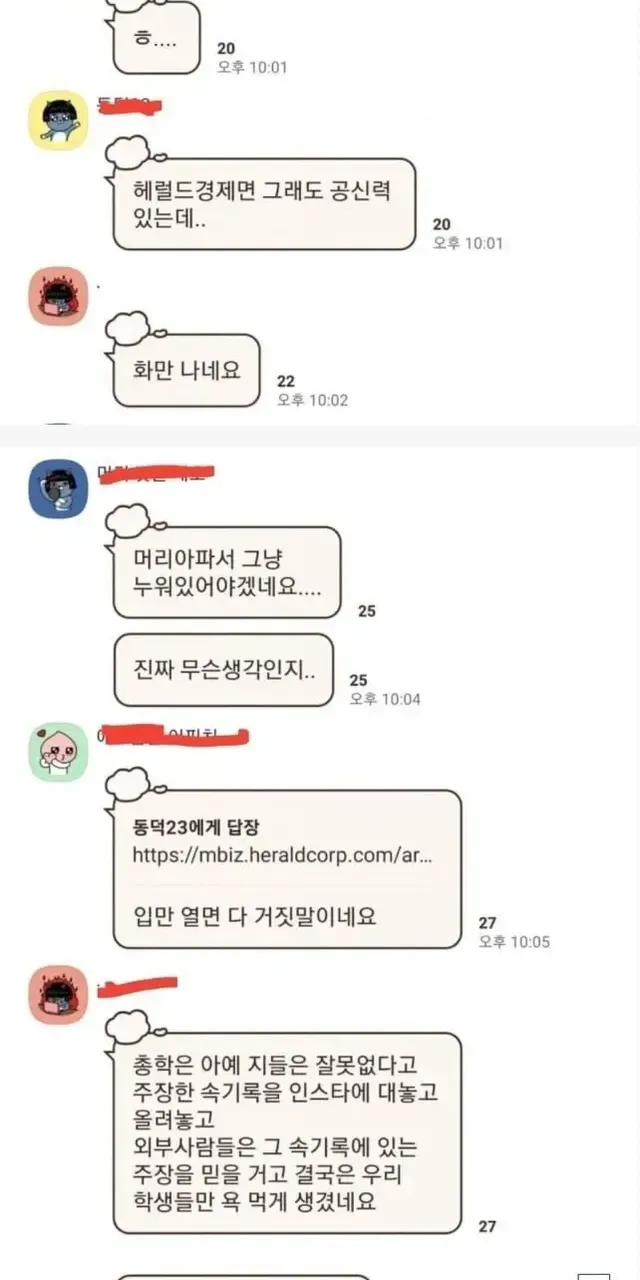Select the long '총학은 아예 지들은' message bubble
This screenshot has height=1280, width=640.
(287, 1133)
